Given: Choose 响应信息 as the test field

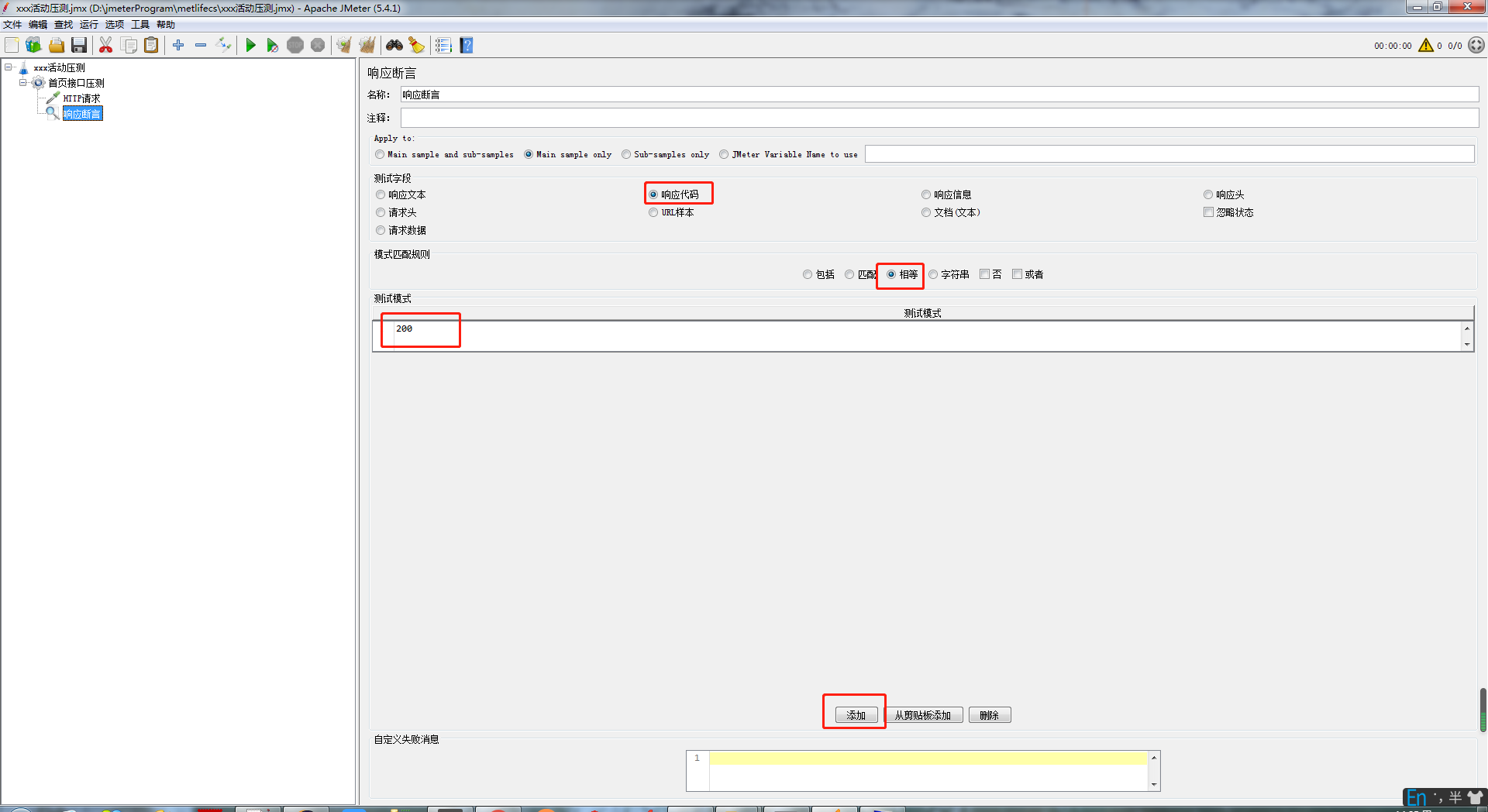Looking at the screenshot, I should tap(946, 194).
